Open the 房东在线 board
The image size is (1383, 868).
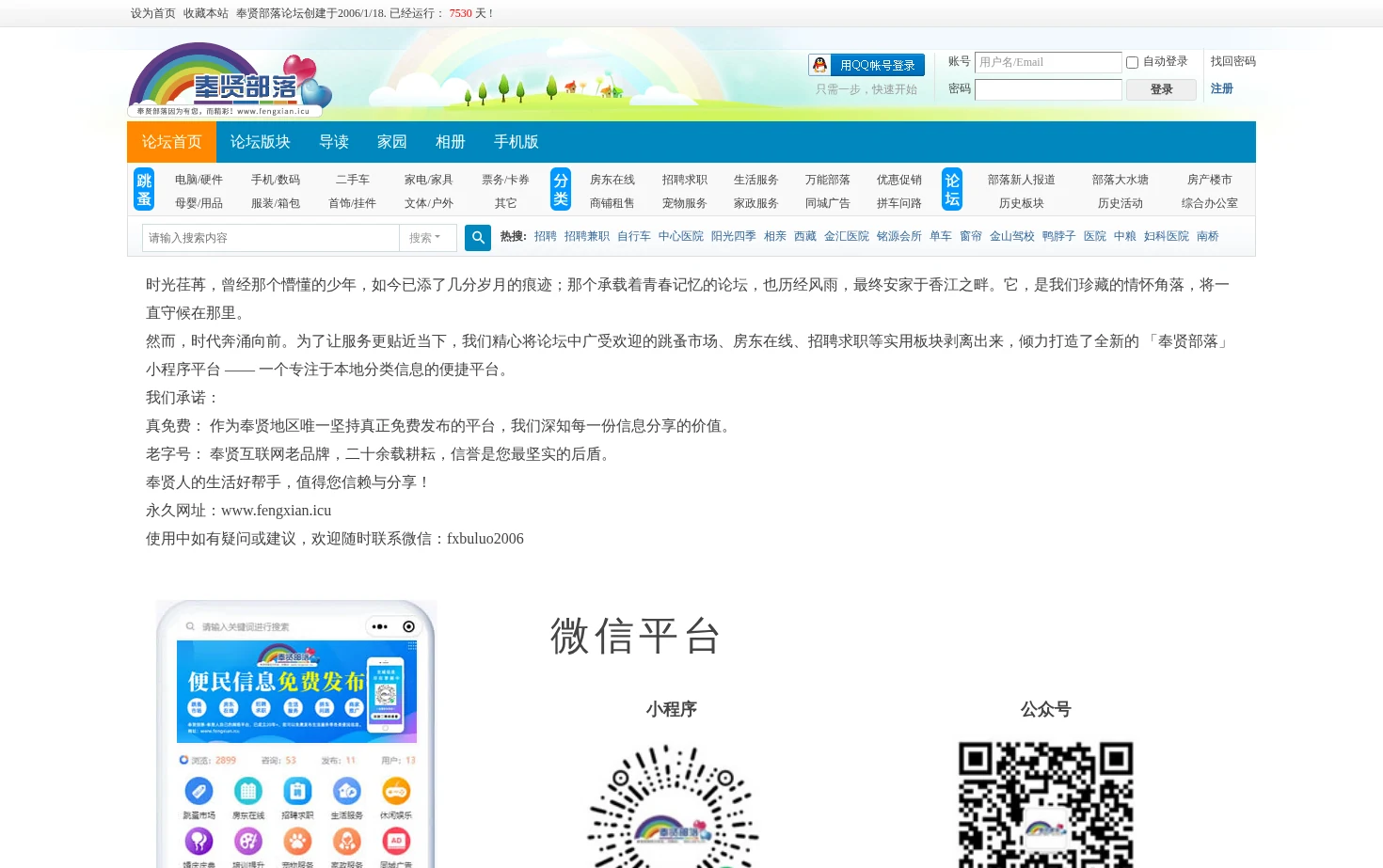(x=612, y=180)
